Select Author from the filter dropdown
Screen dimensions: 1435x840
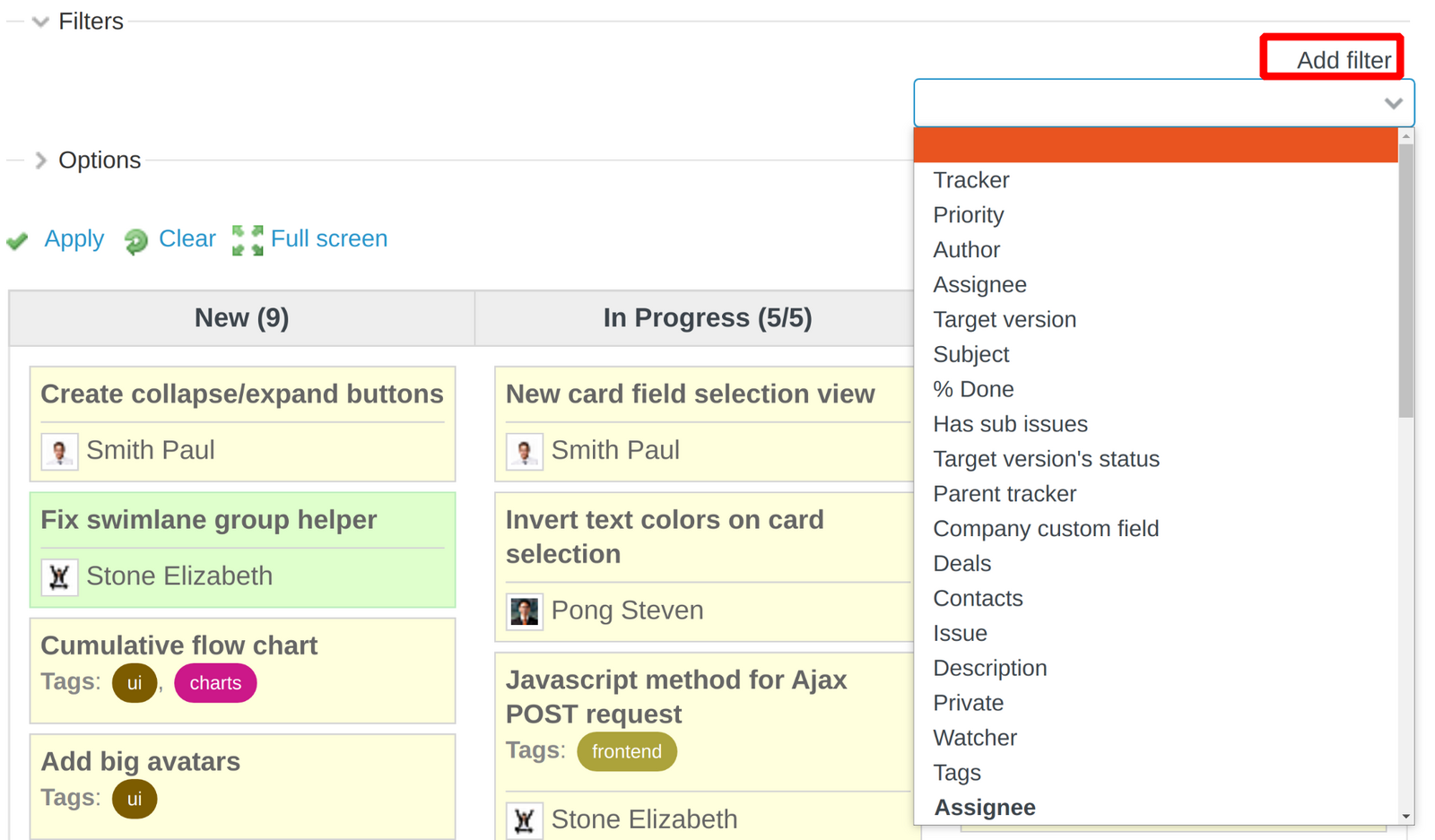966,249
